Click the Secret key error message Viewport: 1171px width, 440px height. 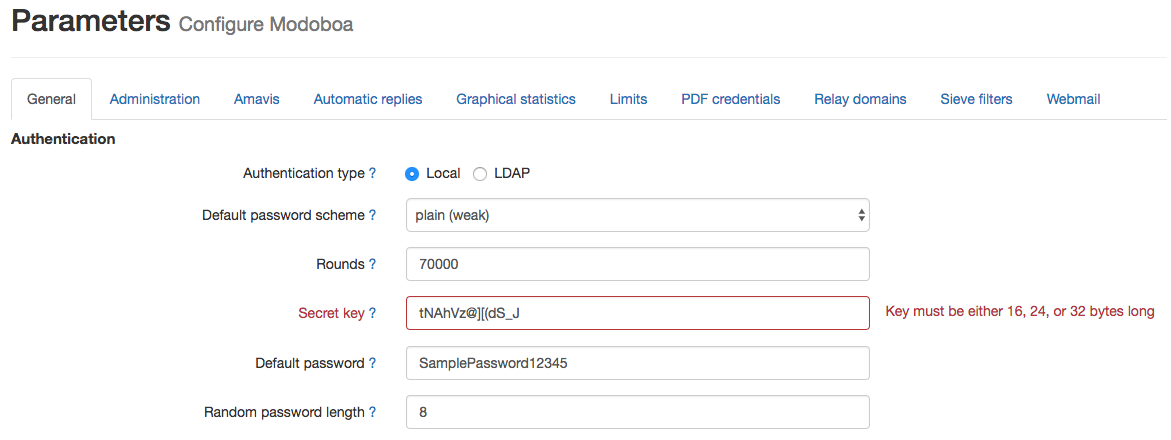[x=1020, y=312]
